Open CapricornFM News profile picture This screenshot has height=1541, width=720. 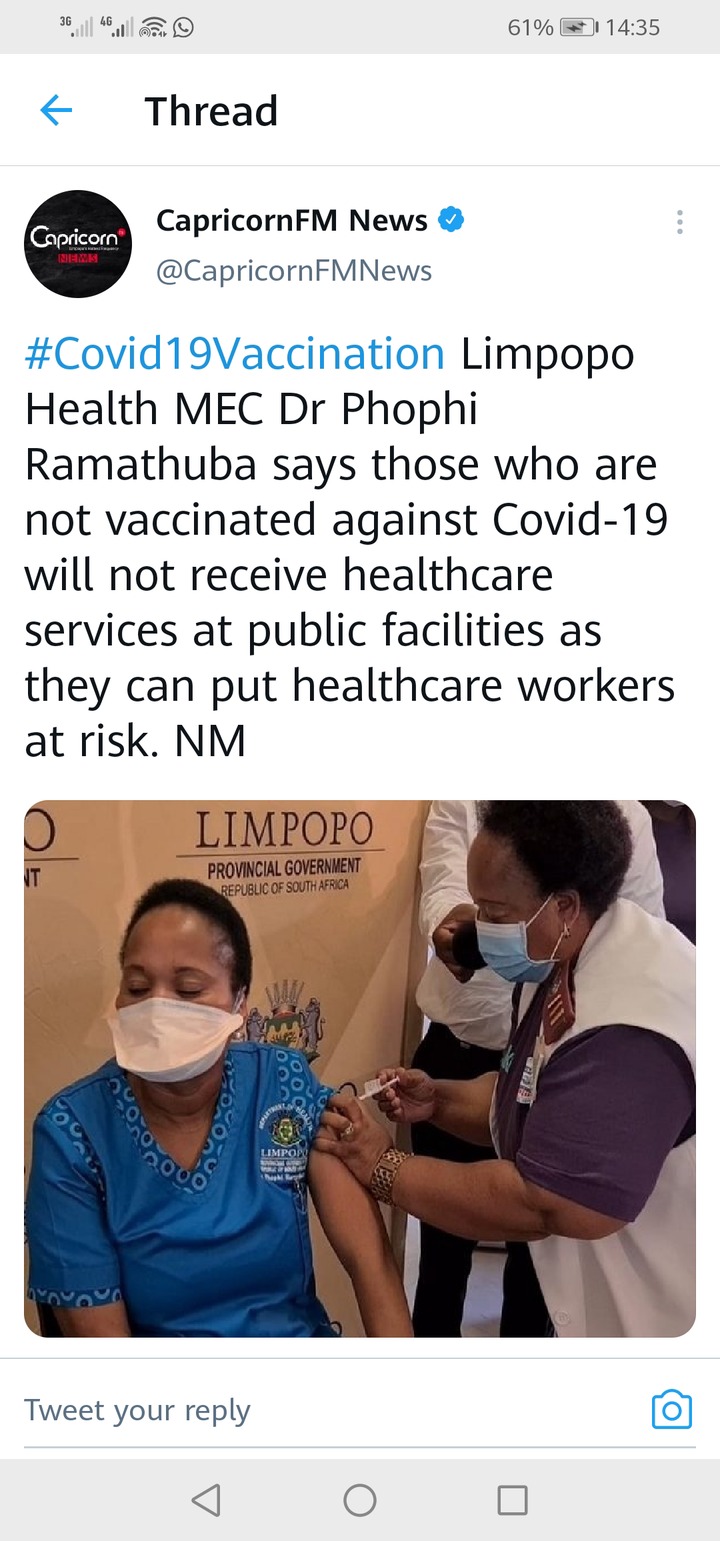[x=78, y=244]
